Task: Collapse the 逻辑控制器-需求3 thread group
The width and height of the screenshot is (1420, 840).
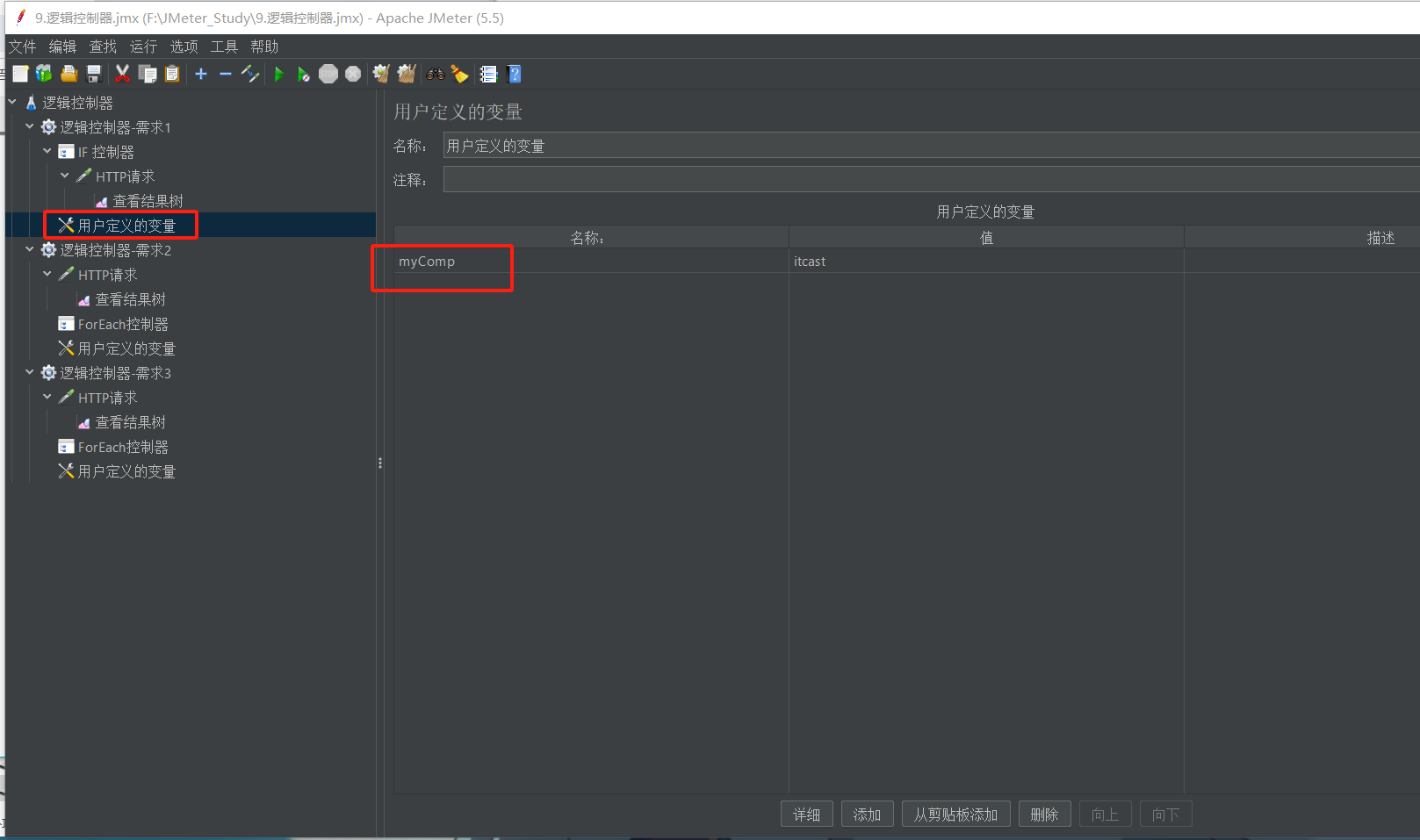Action: 30,372
